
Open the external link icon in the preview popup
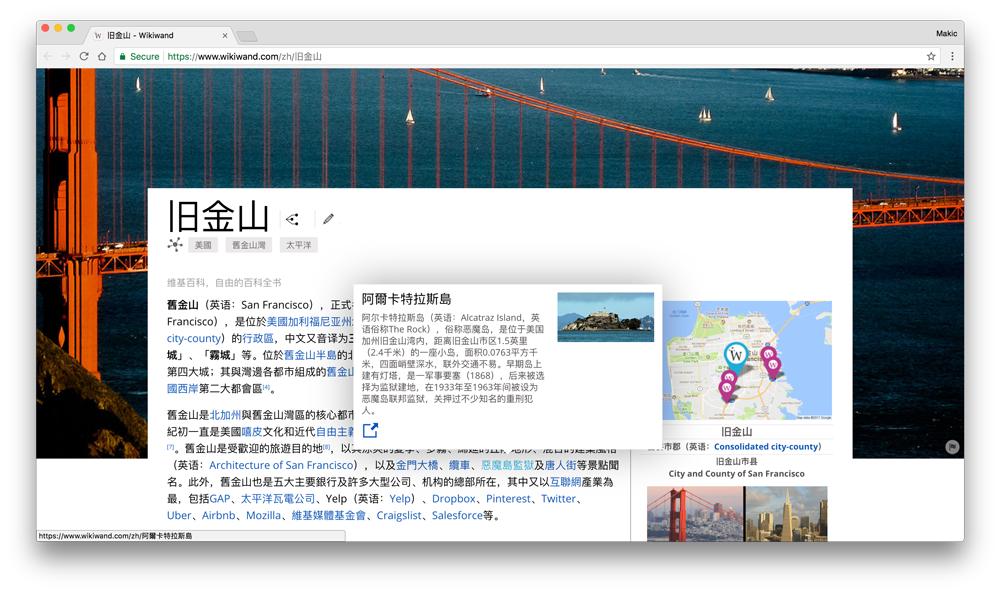tap(370, 430)
